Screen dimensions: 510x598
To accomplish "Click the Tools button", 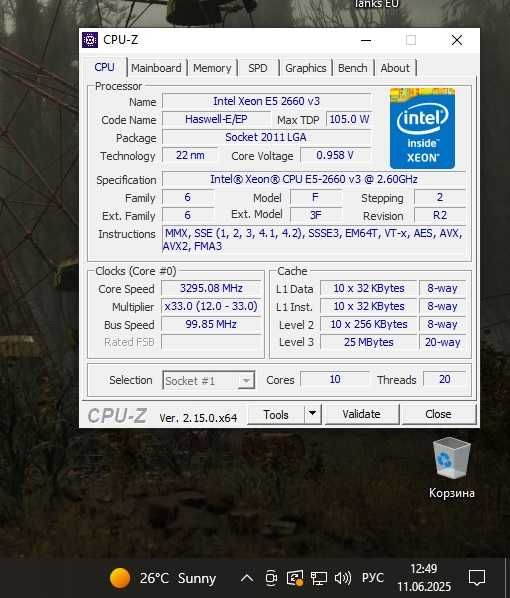I will click(276, 415).
